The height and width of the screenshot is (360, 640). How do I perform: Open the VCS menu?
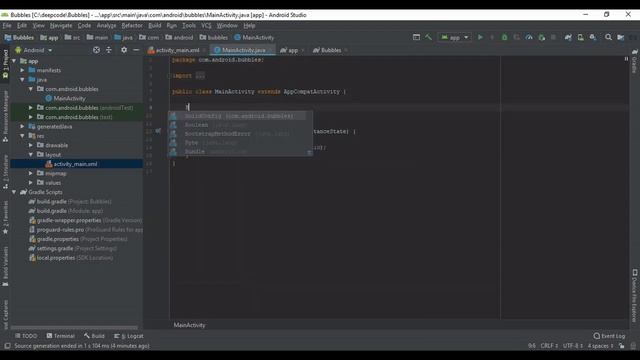tap(206, 25)
